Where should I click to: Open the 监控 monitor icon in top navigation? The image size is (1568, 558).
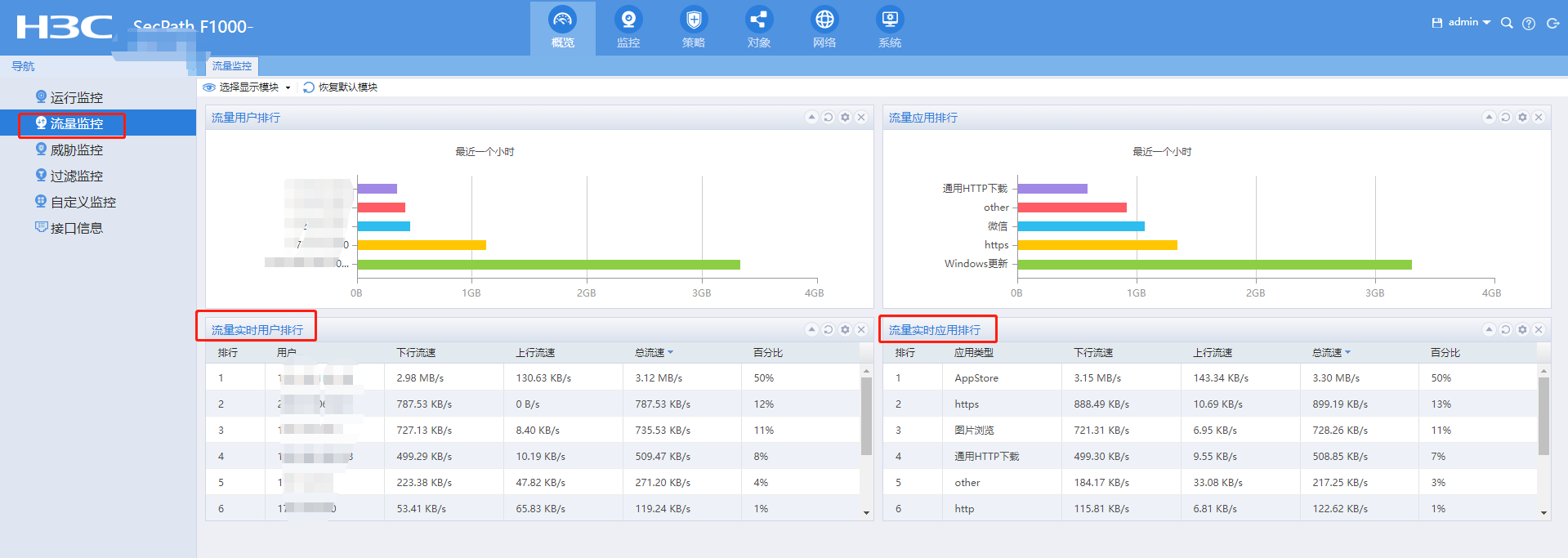[628, 28]
